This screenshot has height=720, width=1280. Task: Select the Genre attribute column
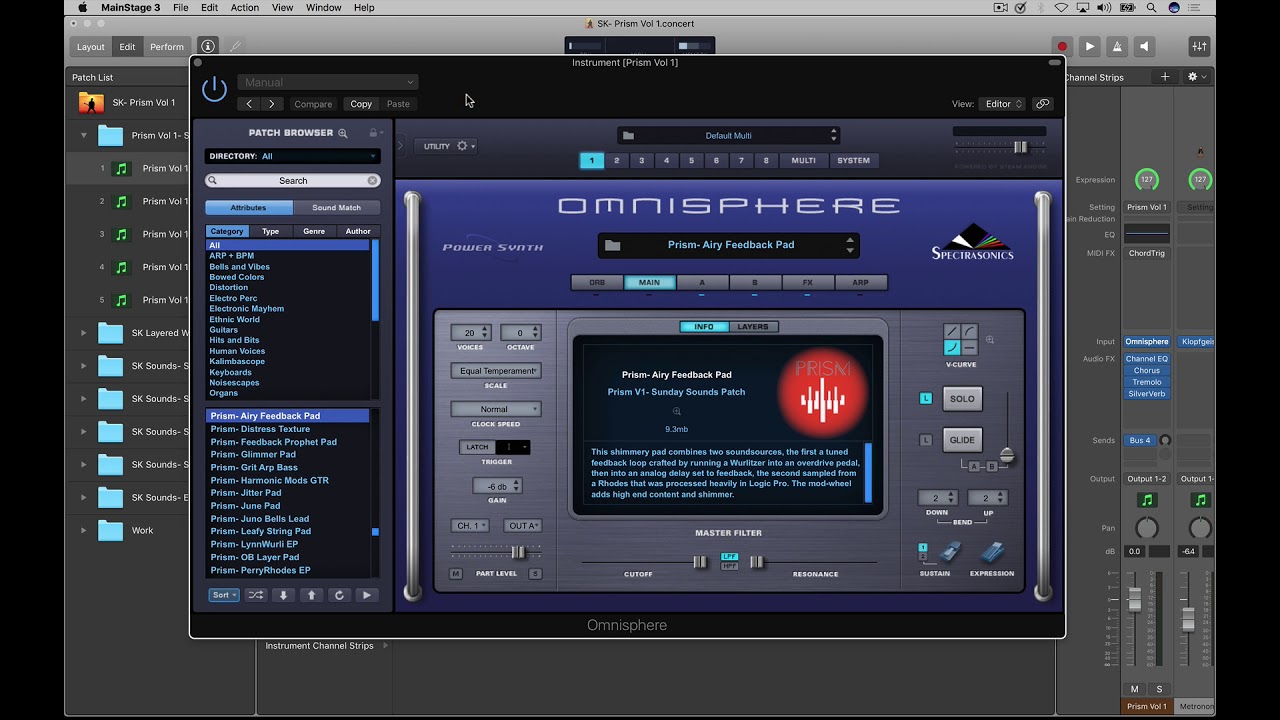(x=314, y=231)
